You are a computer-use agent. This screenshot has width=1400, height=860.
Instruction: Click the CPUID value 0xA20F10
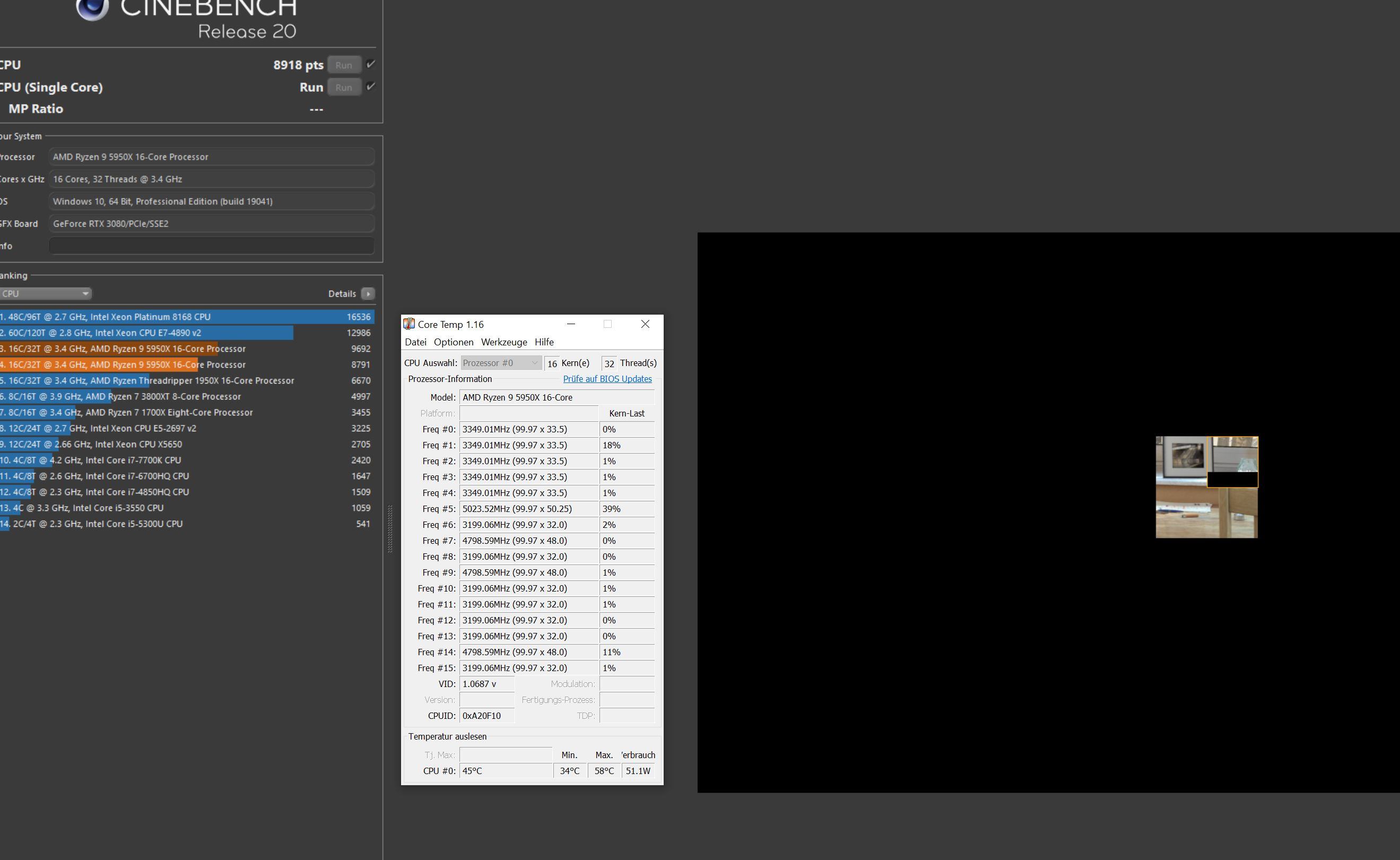487,716
